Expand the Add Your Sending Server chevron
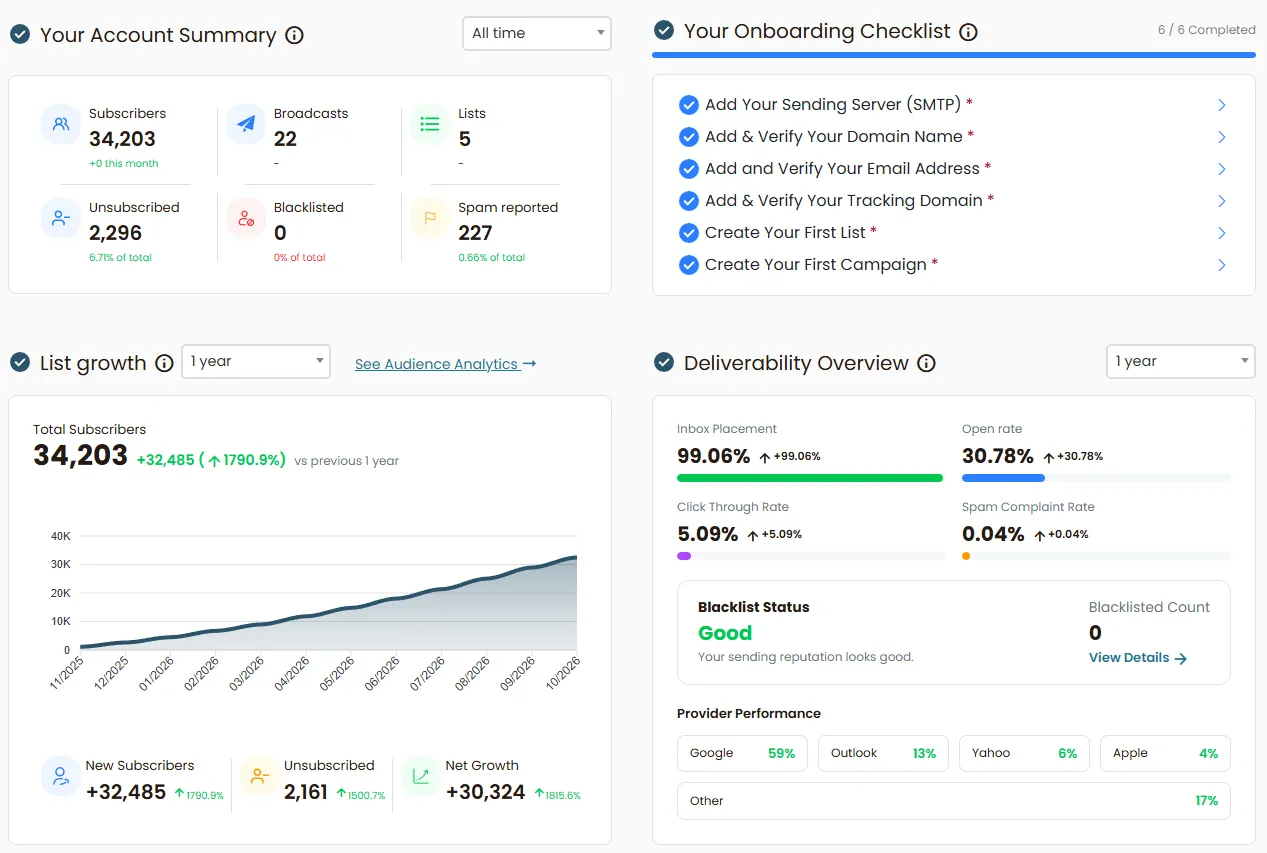Screen dimensions: 1267x853 point(1222,105)
